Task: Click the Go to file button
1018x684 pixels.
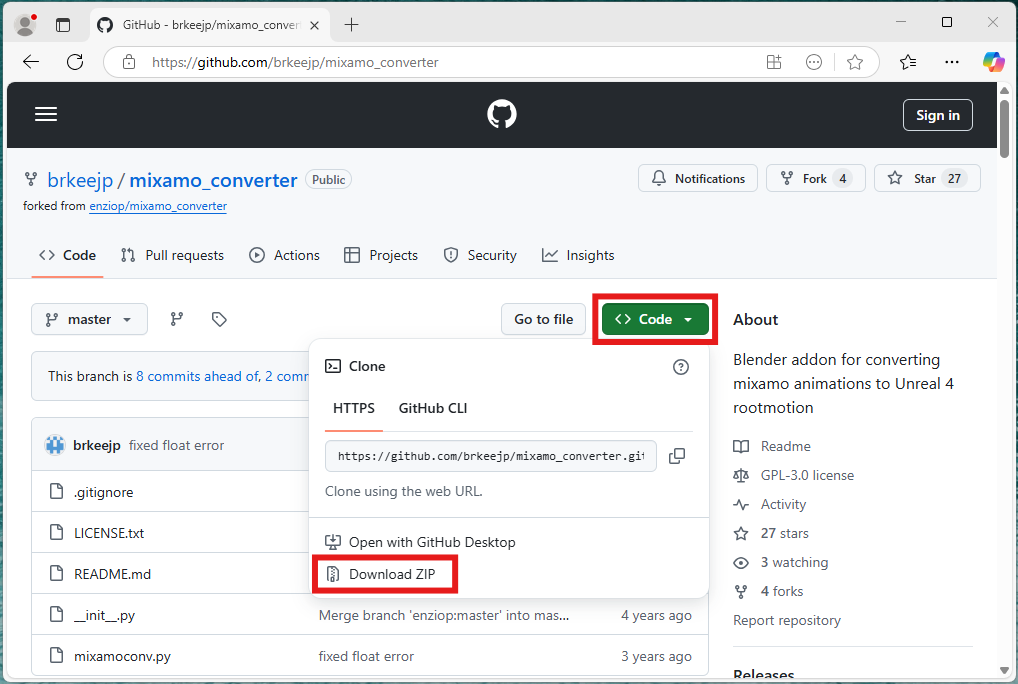Action: [543, 319]
